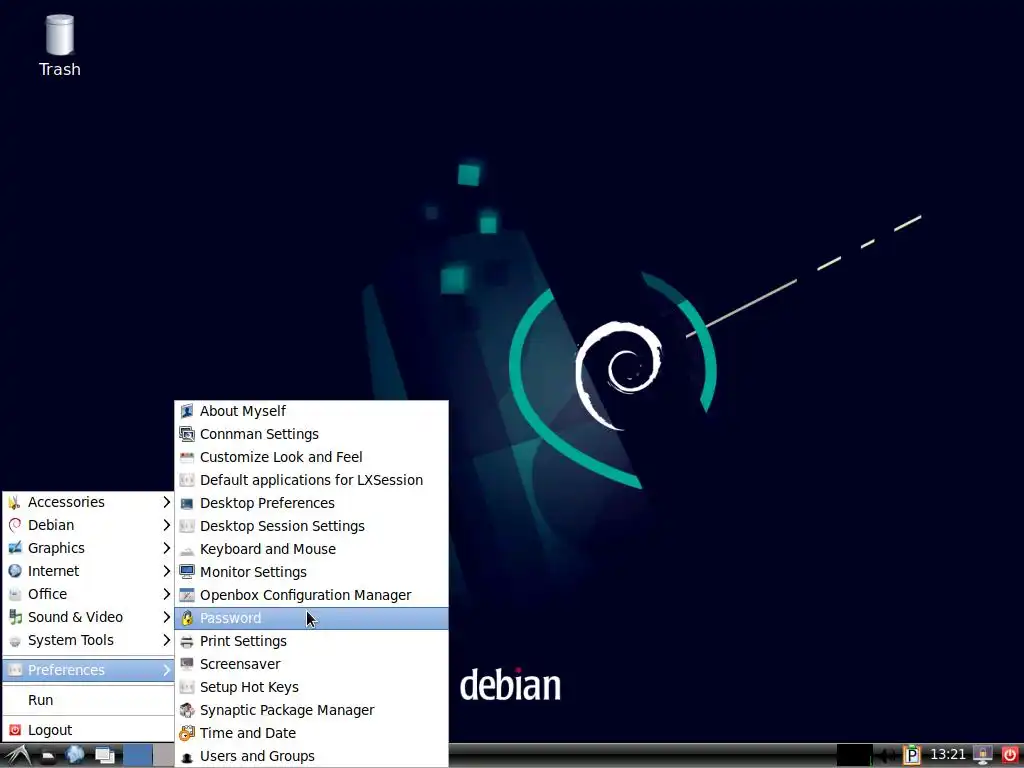Click the red power logout tray icon
1024x768 pixels.
[x=1009, y=756]
